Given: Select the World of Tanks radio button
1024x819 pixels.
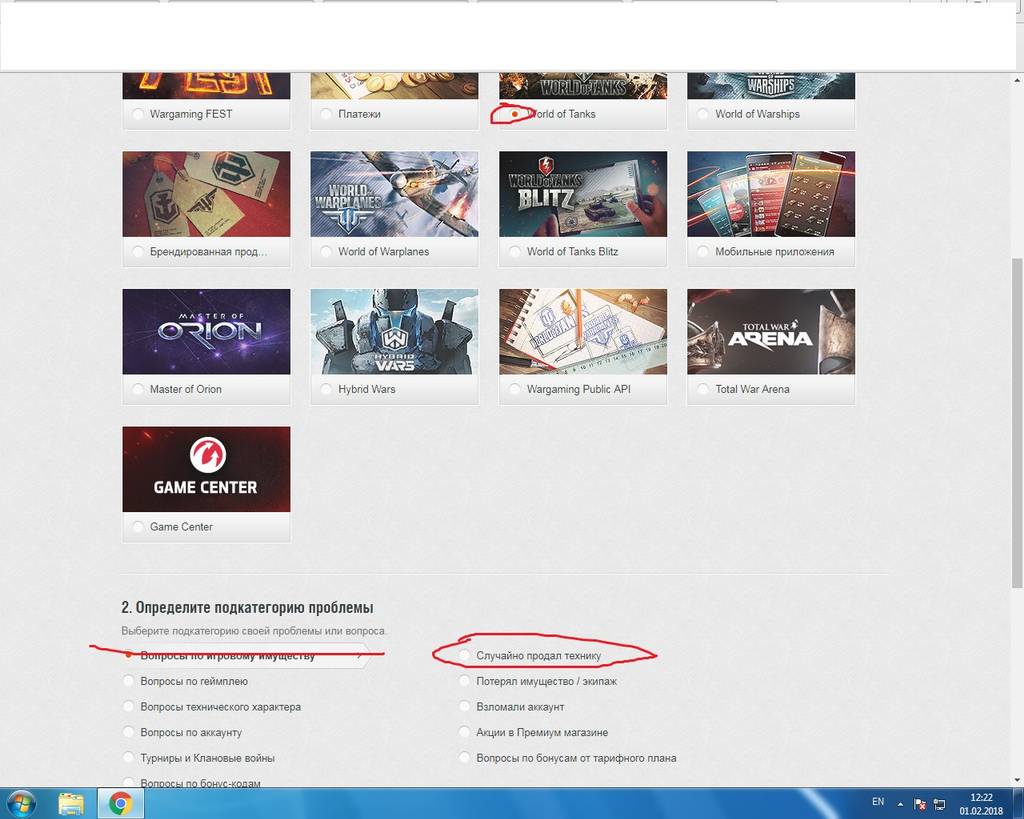Looking at the screenshot, I should click(515, 114).
